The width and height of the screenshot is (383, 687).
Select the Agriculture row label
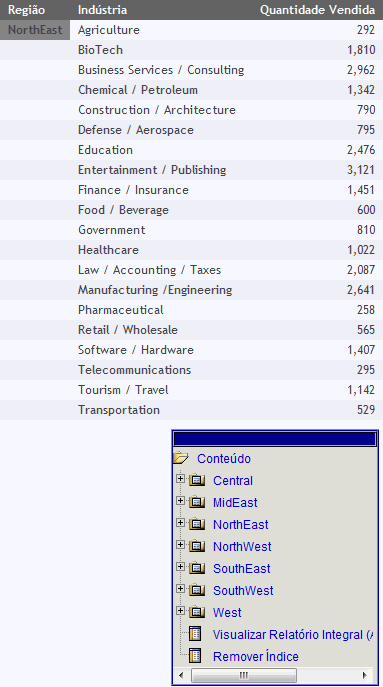[109, 30]
